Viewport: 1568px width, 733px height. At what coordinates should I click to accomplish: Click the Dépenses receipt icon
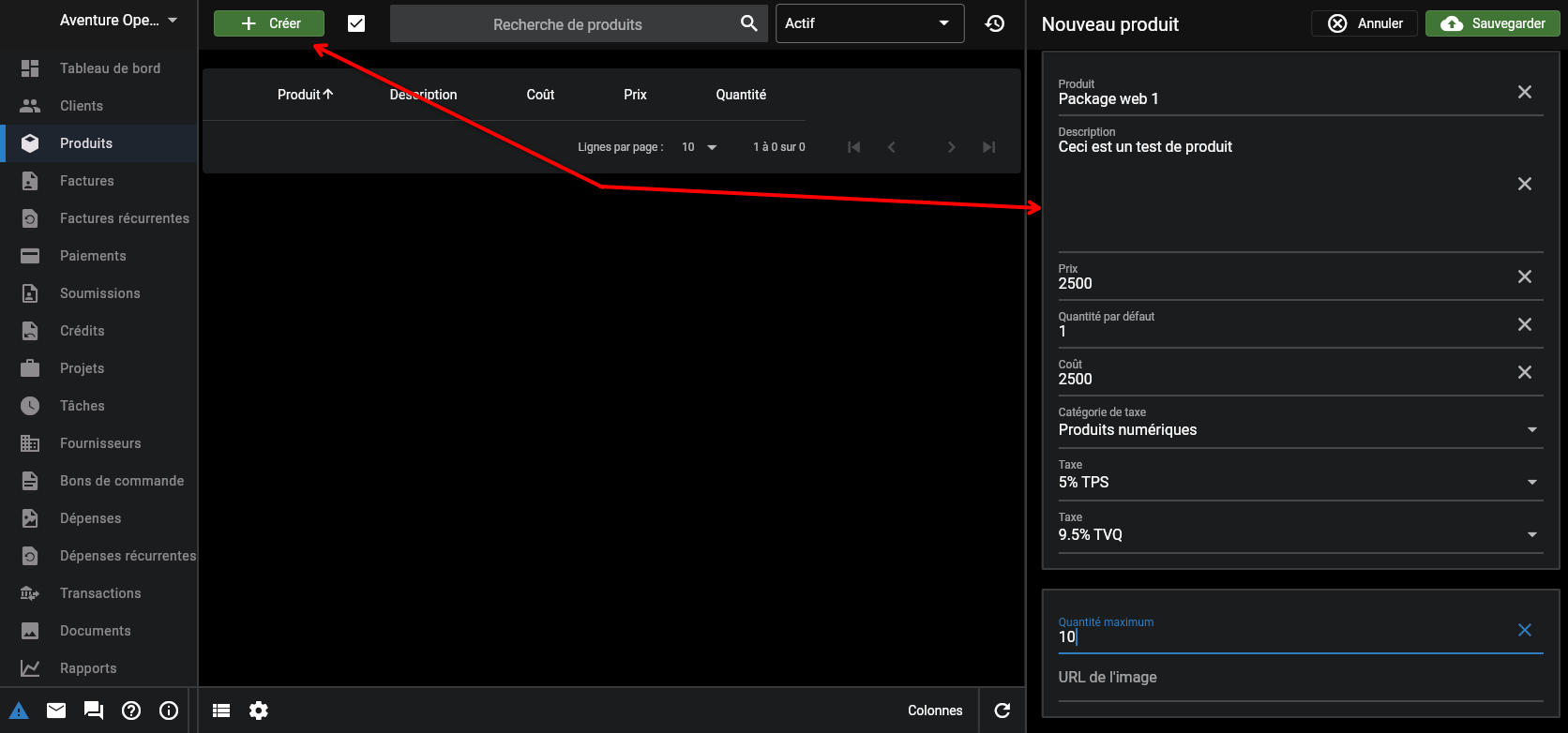[x=30, y=518]
